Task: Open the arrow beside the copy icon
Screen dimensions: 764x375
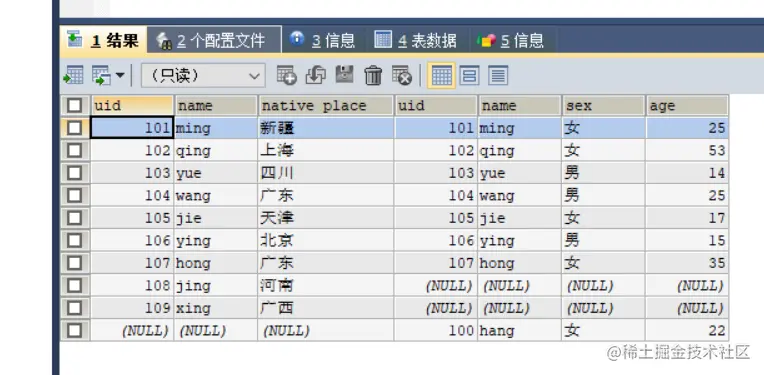Action: [119, 75]
